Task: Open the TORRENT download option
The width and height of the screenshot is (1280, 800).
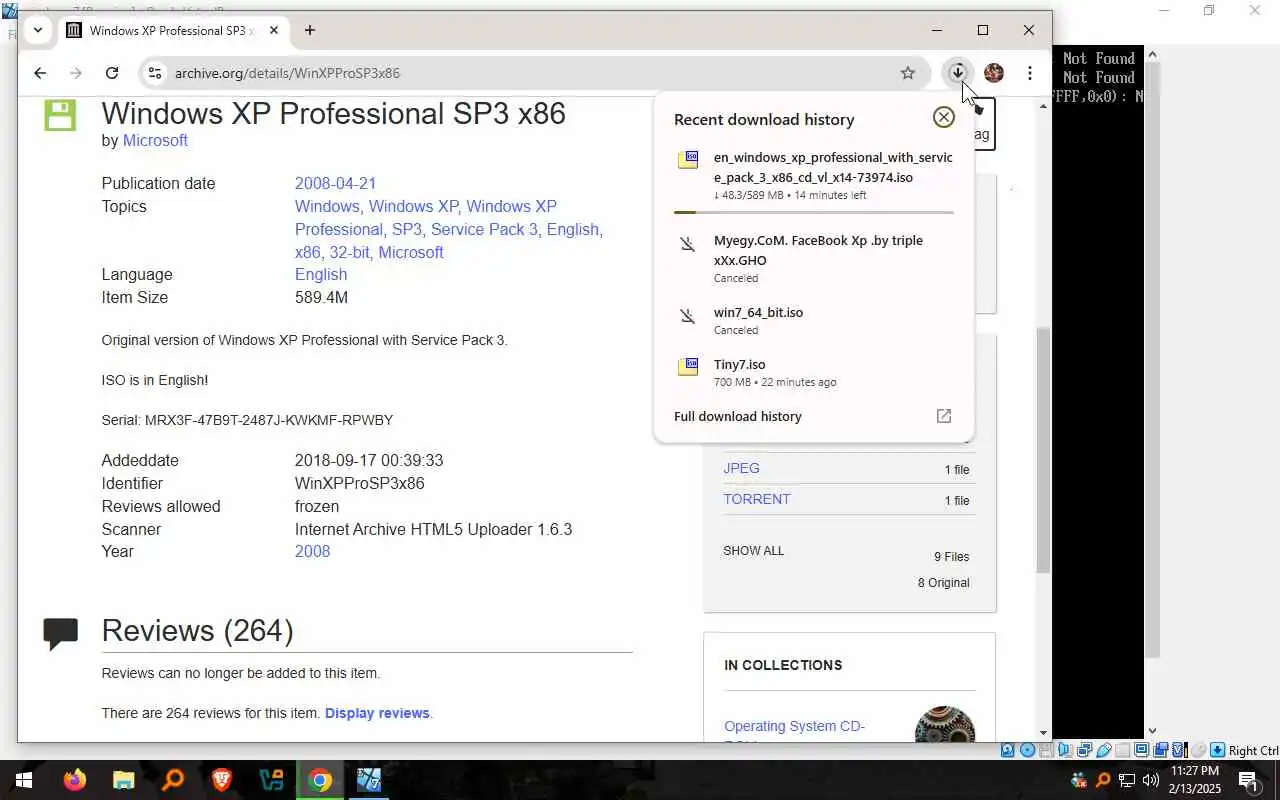Action: click(757, 499)
